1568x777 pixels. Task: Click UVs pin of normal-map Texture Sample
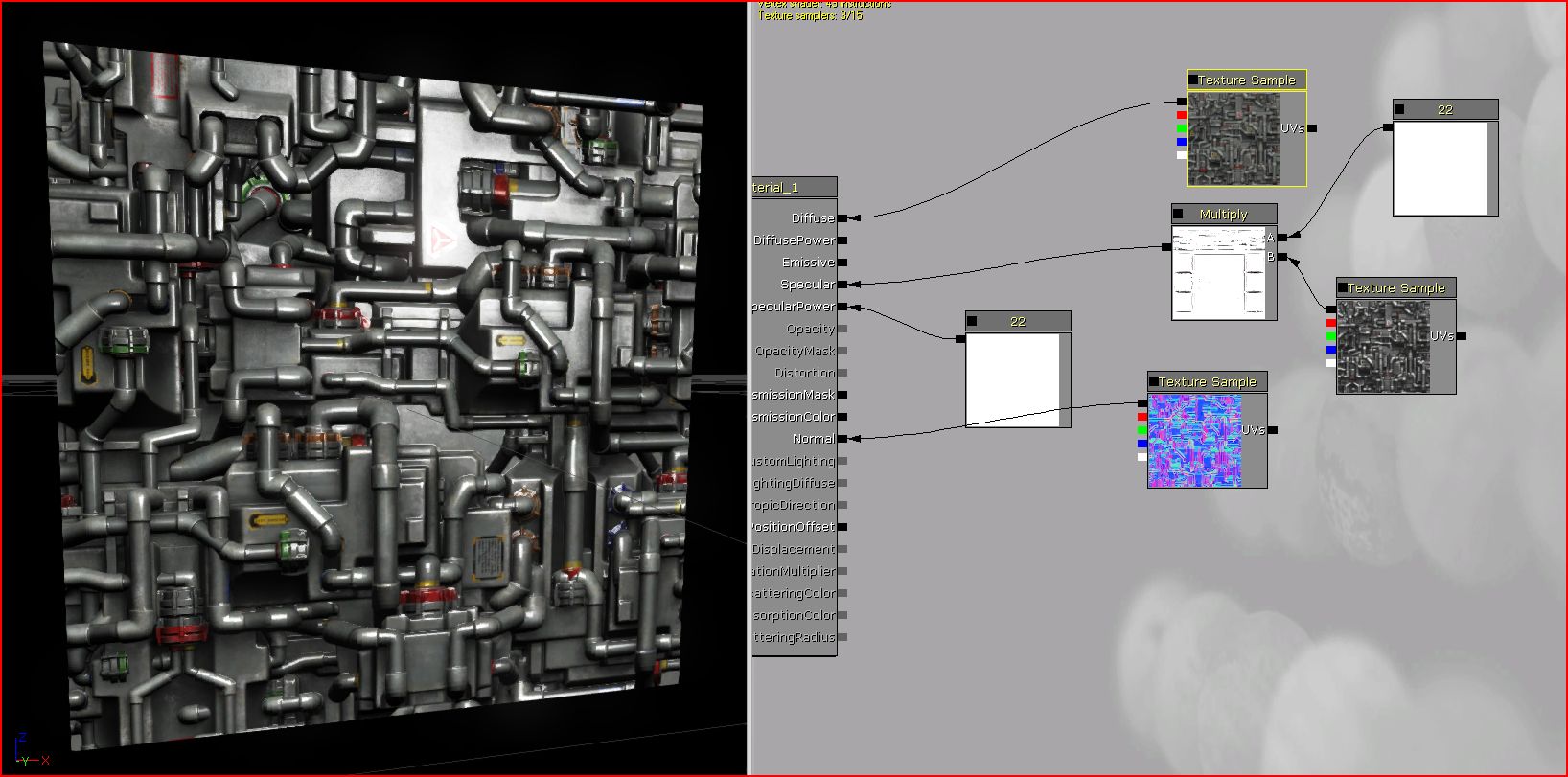point(1273,430)
